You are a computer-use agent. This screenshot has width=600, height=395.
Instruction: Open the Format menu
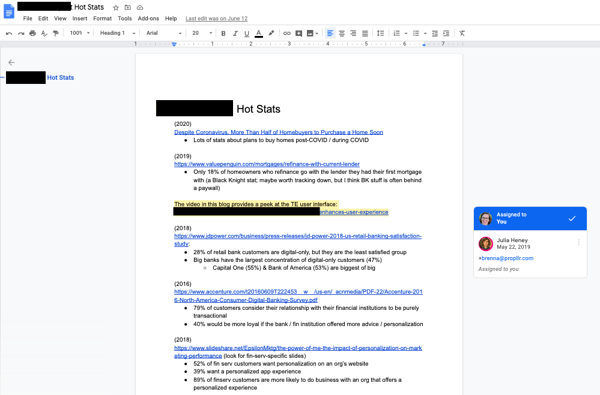(103, 18)
